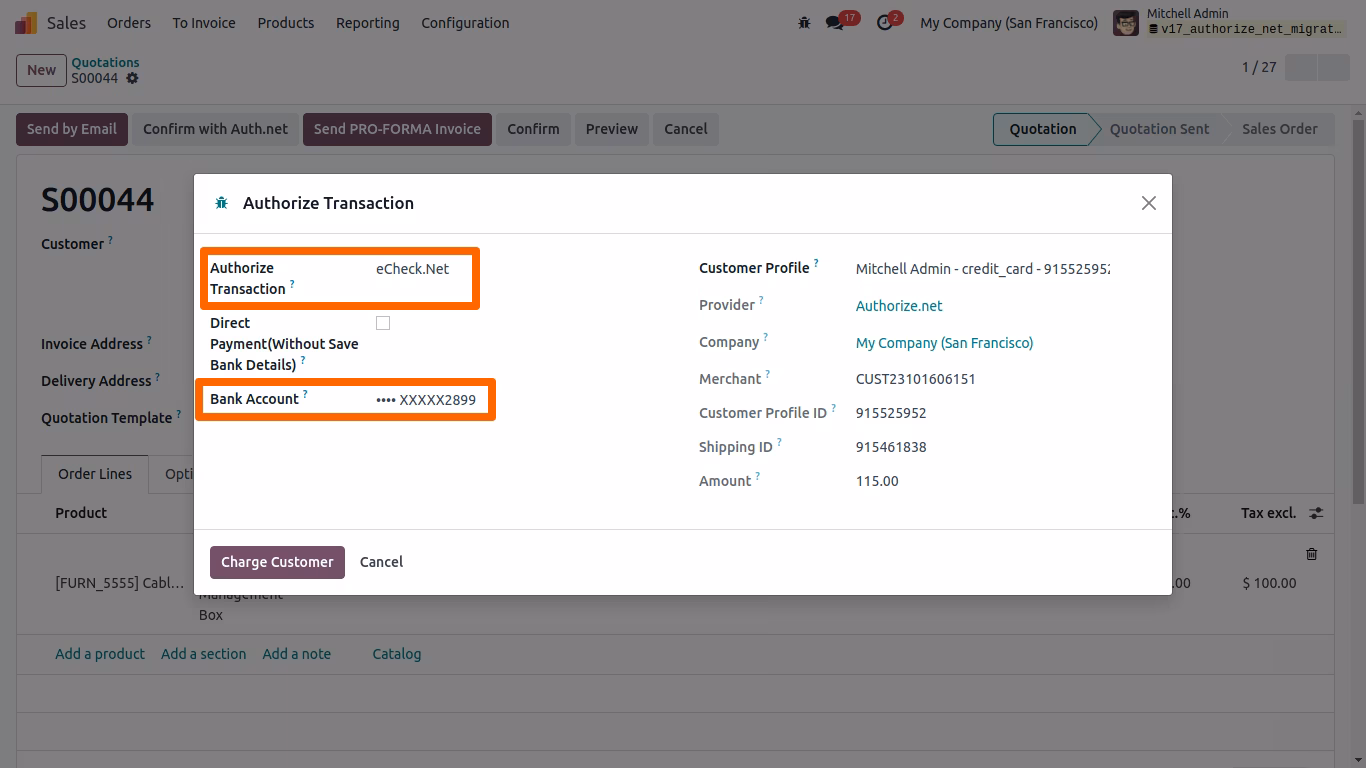Open the gear actions menu beside S00044

tap(132, 78)
